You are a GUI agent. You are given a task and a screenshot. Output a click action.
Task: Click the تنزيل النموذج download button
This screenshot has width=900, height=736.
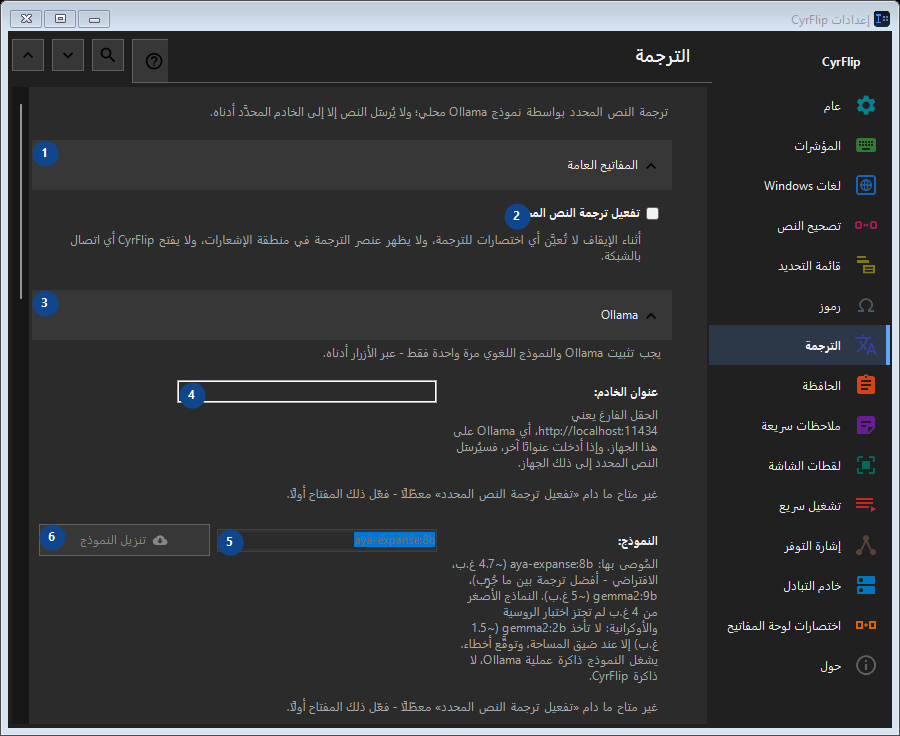tap(125, 540)
